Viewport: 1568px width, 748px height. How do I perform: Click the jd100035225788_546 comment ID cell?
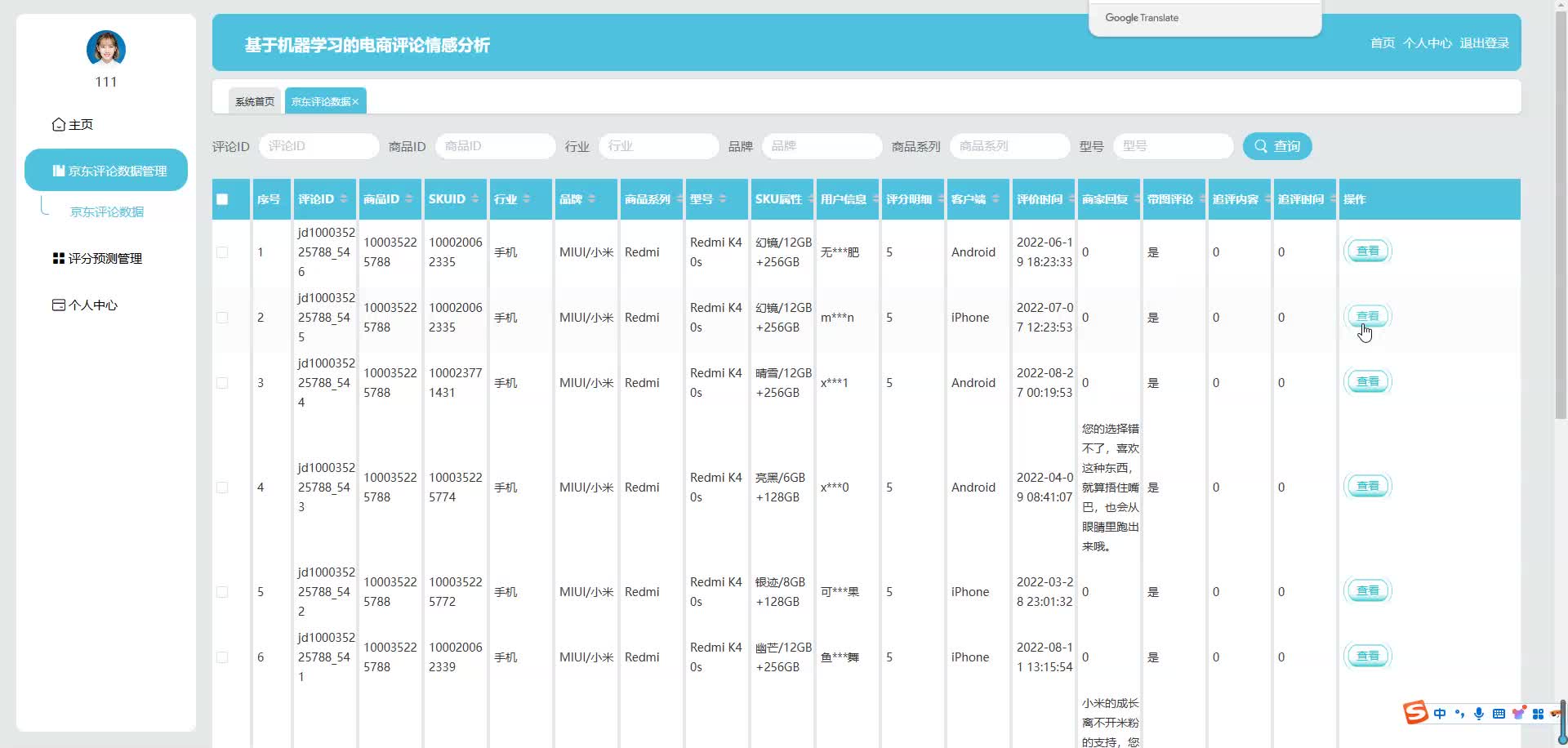(326, 252)
